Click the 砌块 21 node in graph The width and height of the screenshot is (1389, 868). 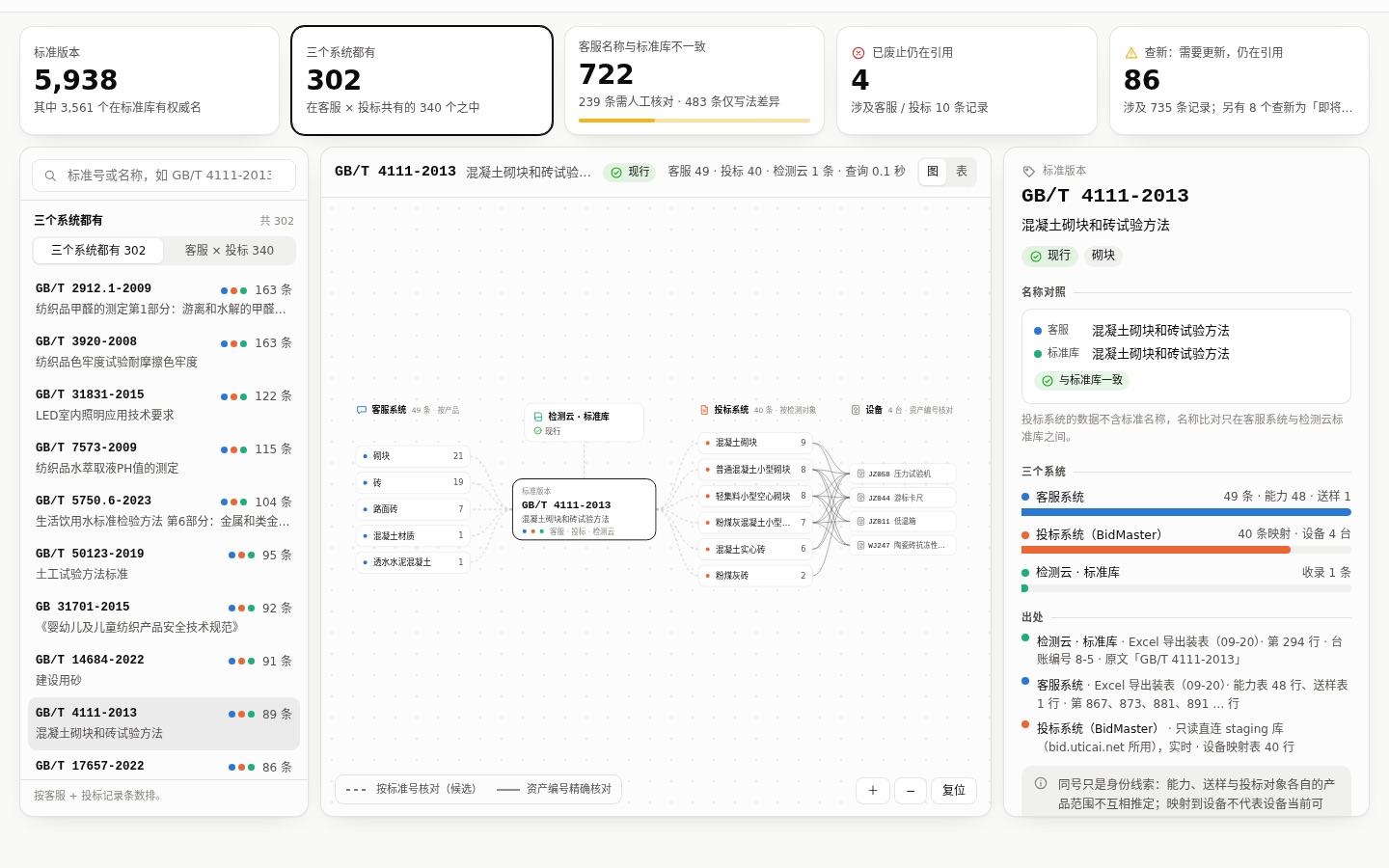click(413, 456)
